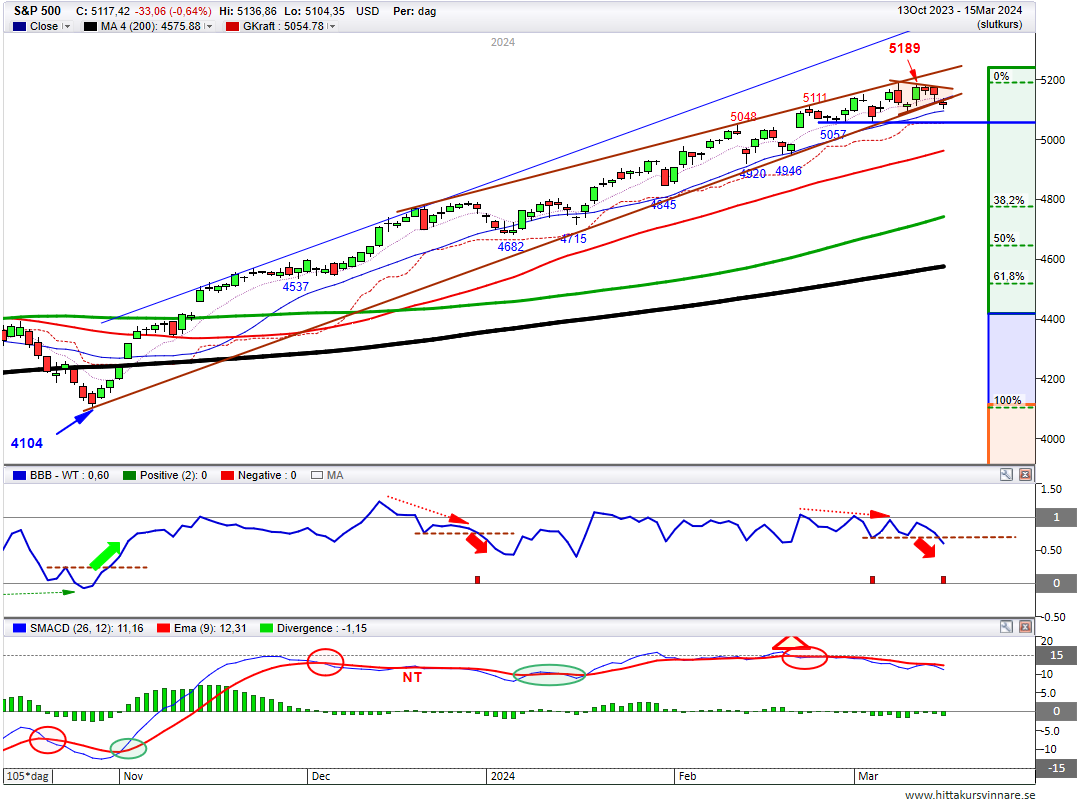Image resolution: width=1080 pixels, height=800 pixels.
Task: Click the blue BBB - WT color swatch
Action: [x=19, y=475]
